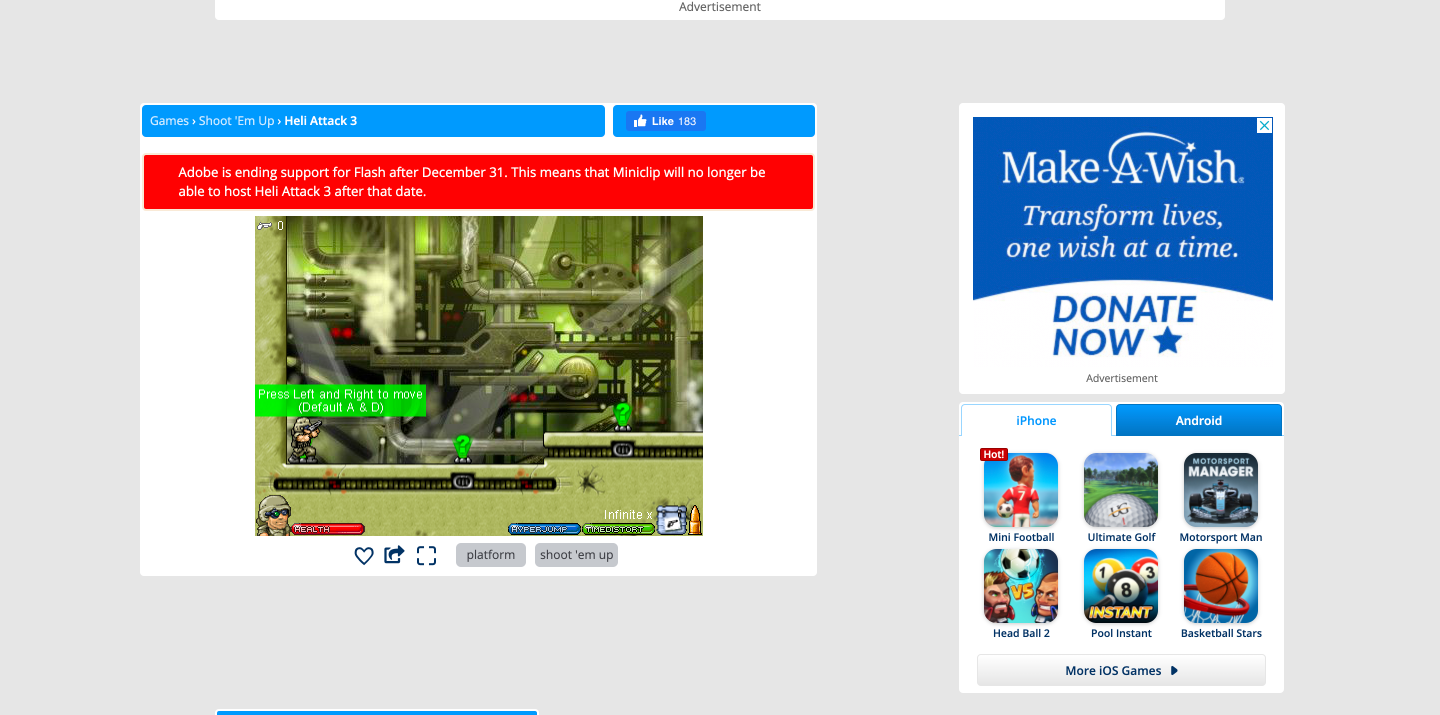Open the platform tag
This screenshot has height=715, width=1440.
pyautogui.click(x=491, y=555)
